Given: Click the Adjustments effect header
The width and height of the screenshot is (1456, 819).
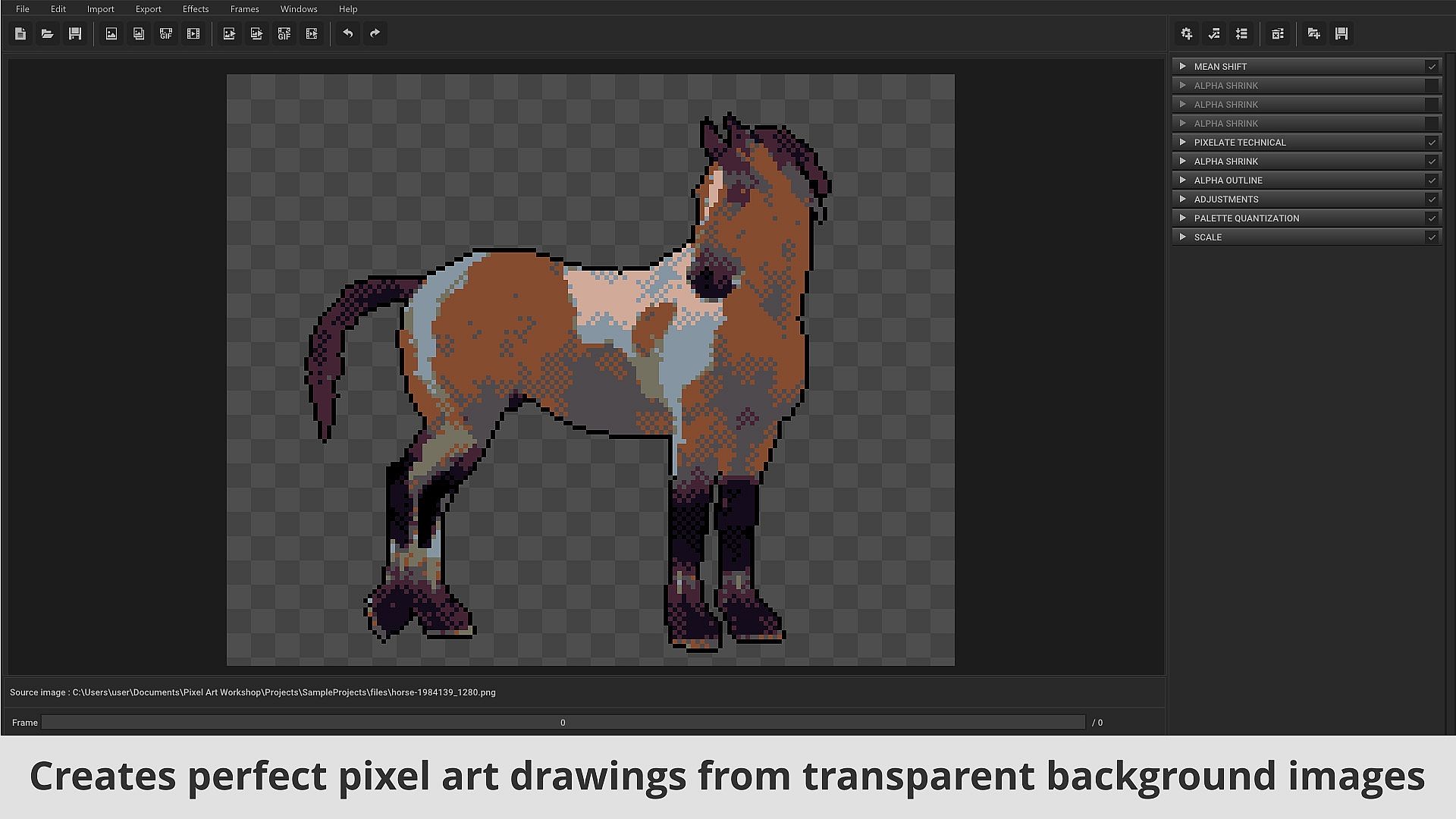Looking at the screenshot, I should (x=1226, y=199).
